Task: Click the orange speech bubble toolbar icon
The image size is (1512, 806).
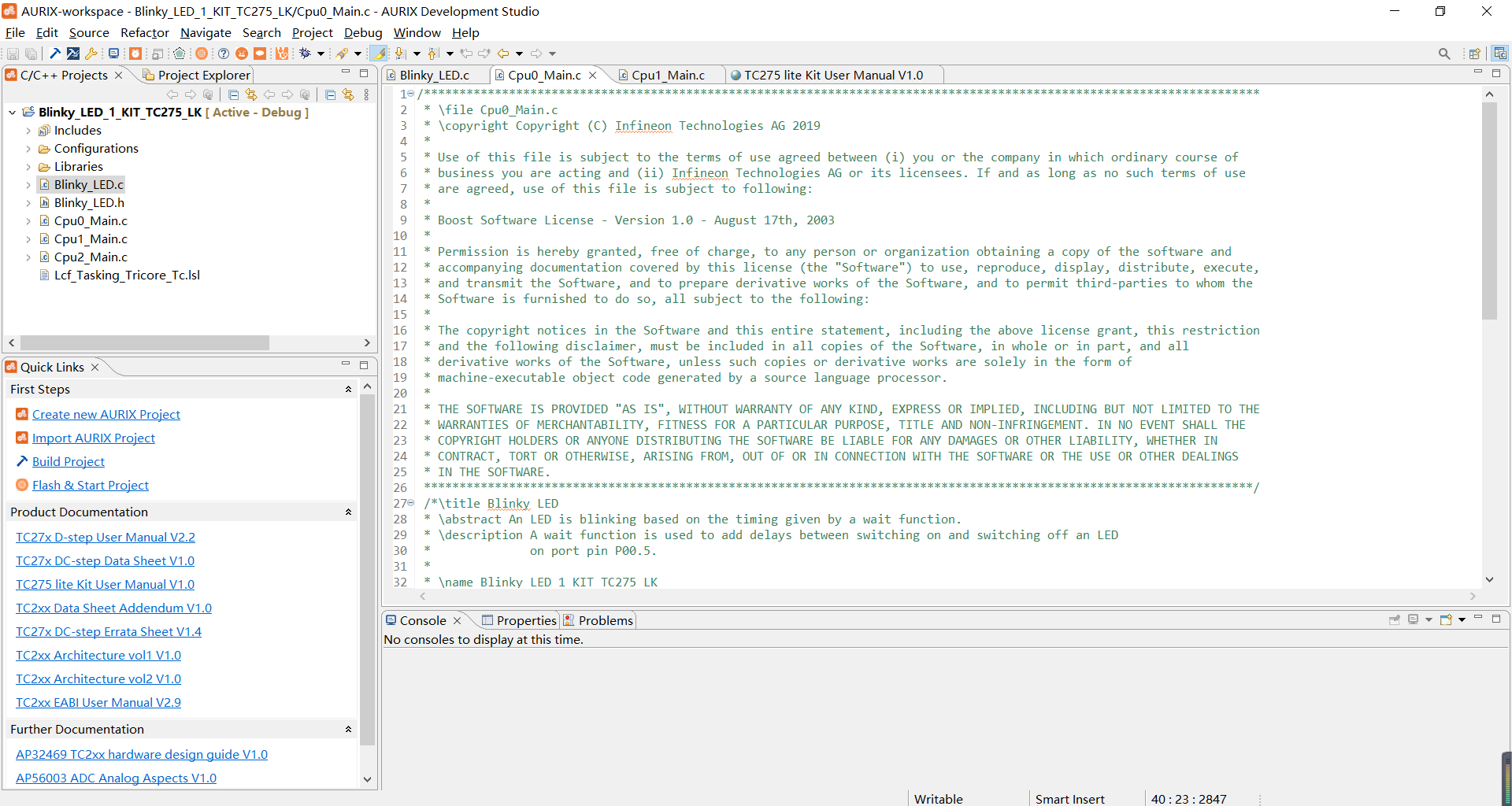Action: pyautogui.click(x=260, y=54)
